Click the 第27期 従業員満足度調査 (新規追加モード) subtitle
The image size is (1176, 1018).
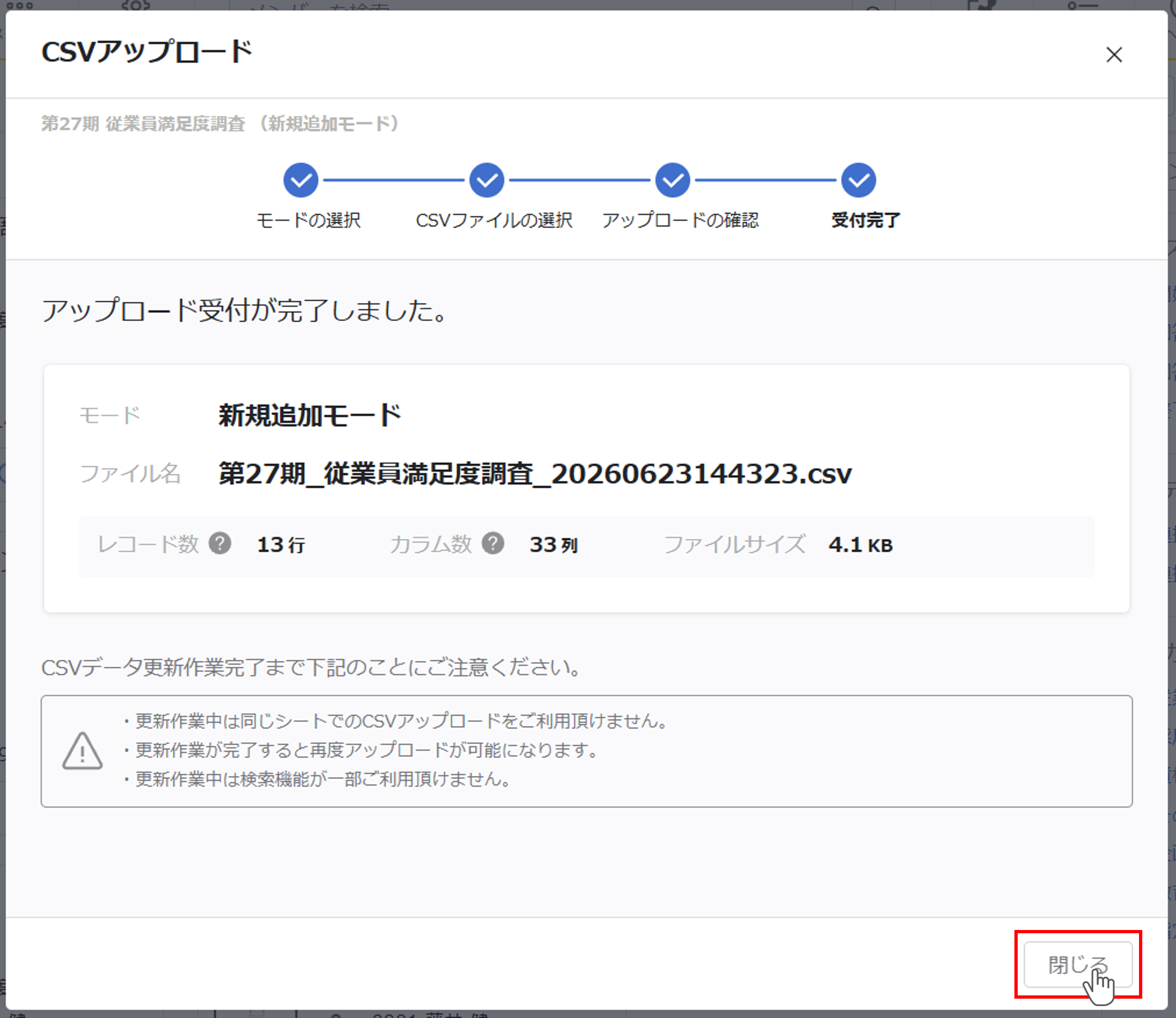(x=221, y=123)
